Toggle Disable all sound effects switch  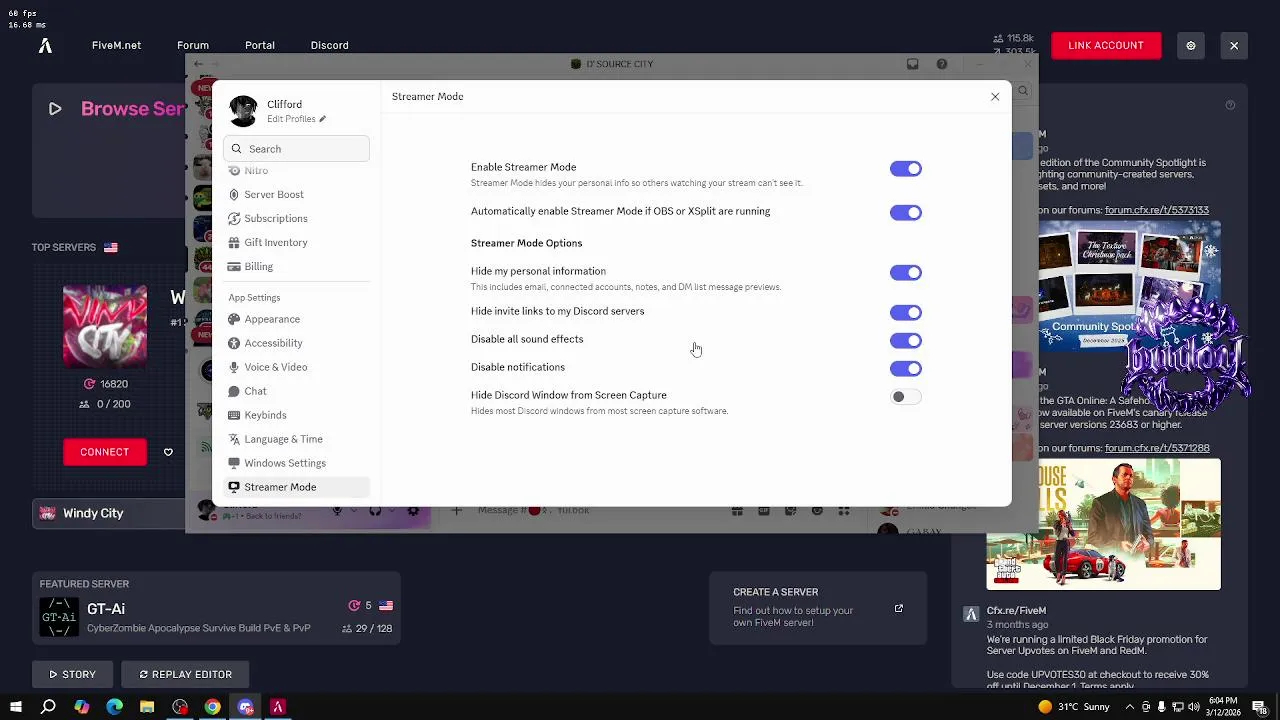905,341
